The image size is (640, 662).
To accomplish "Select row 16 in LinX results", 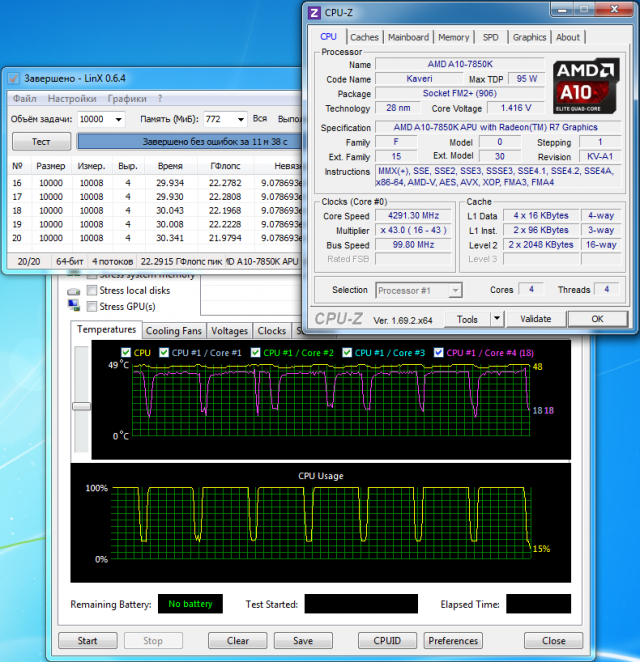I will 155,183.
